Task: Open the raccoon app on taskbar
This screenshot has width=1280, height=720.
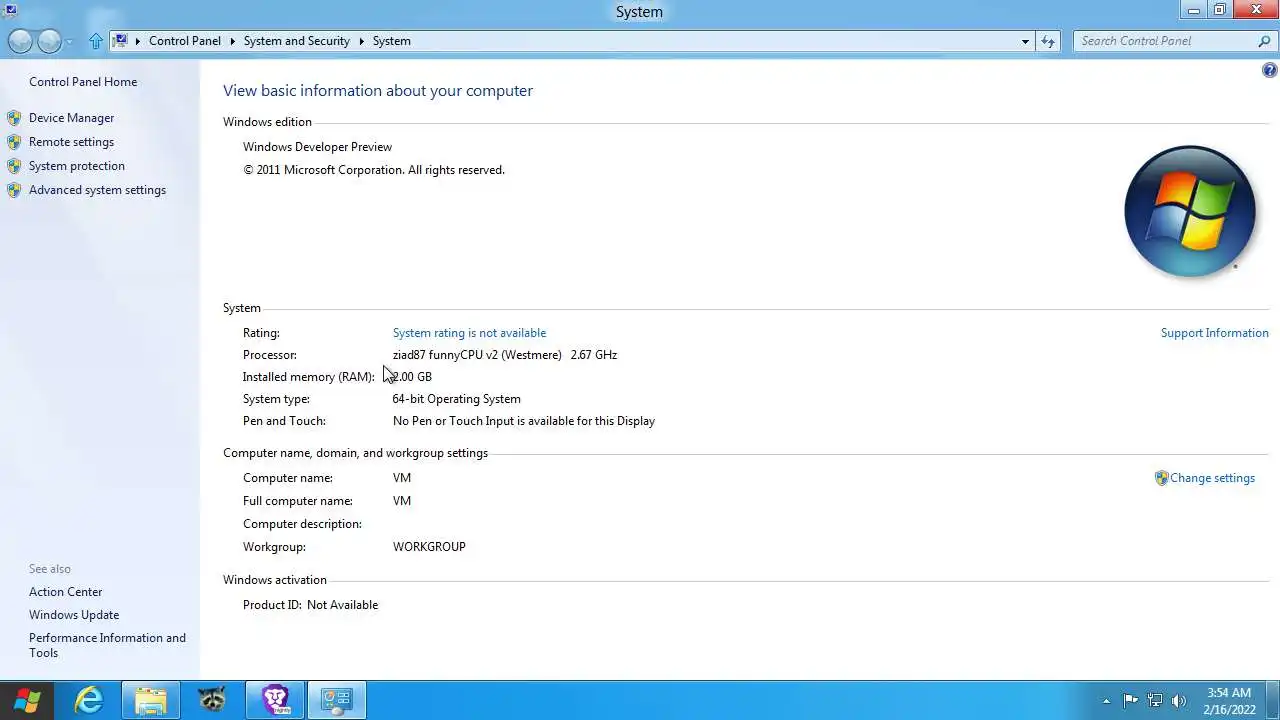Action: (x=212, y=699)
